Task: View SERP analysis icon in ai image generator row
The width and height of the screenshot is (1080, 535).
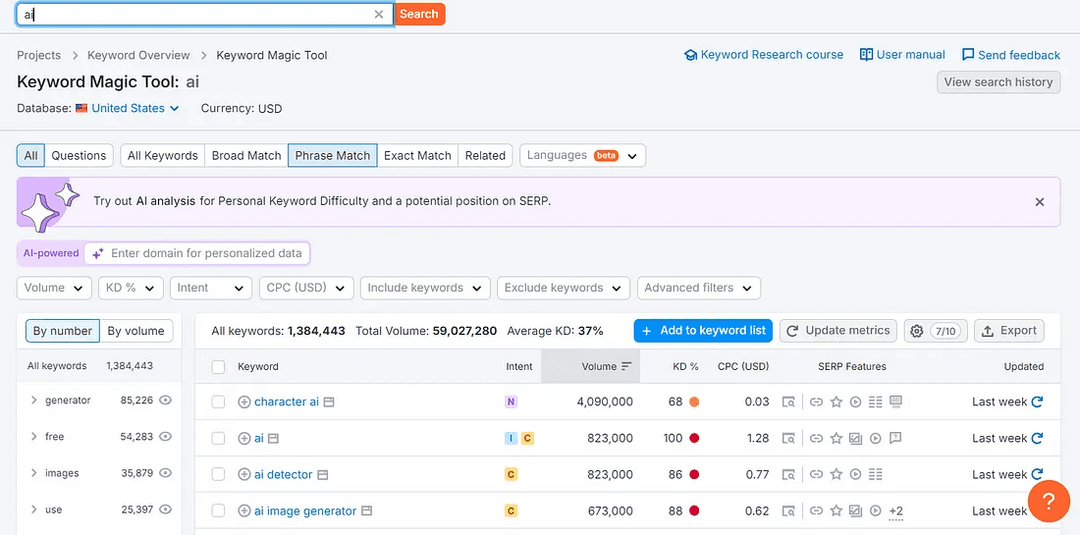Action: click(789, 511)
